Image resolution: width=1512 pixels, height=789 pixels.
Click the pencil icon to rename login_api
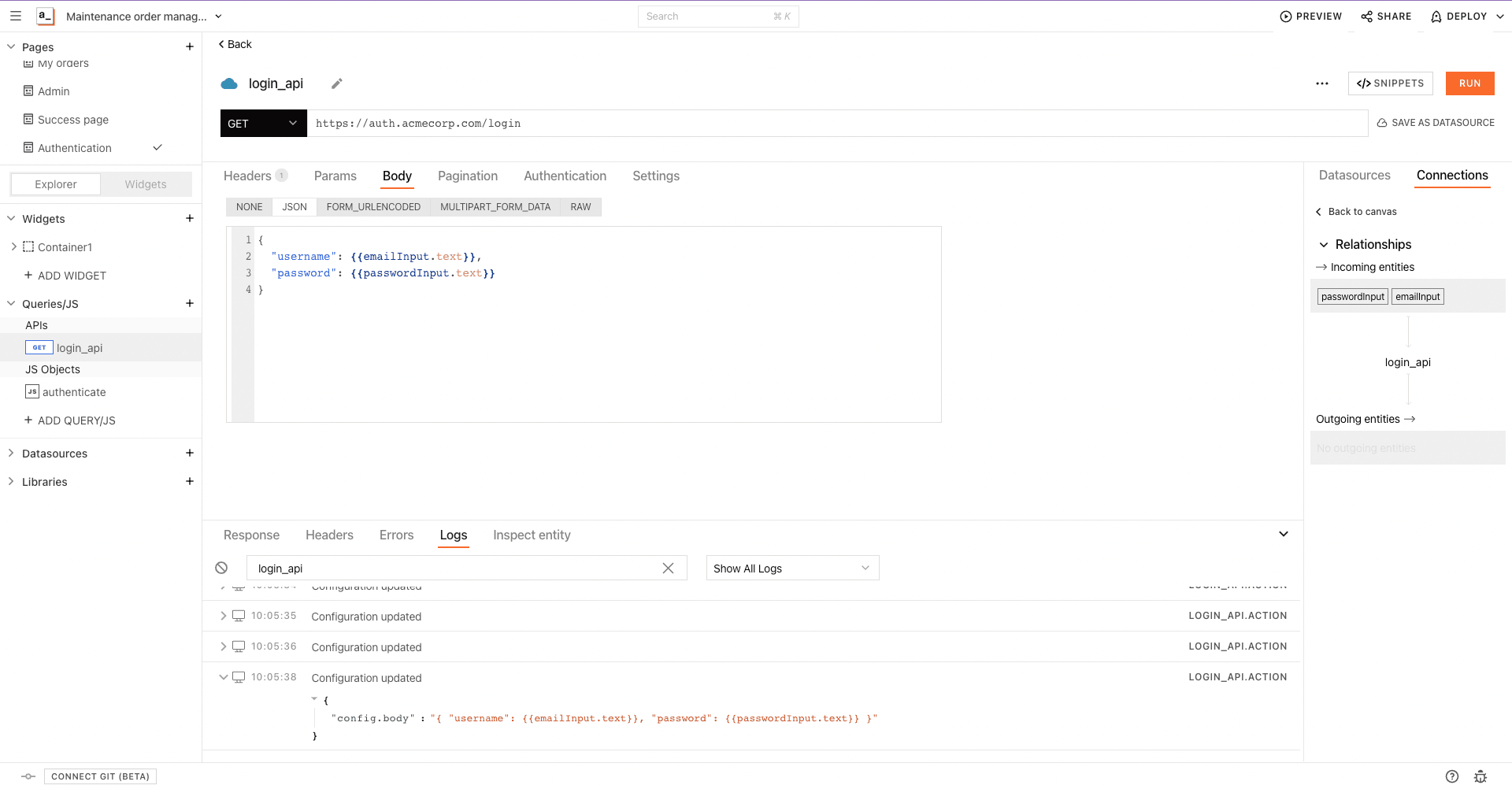coord(337,83)
